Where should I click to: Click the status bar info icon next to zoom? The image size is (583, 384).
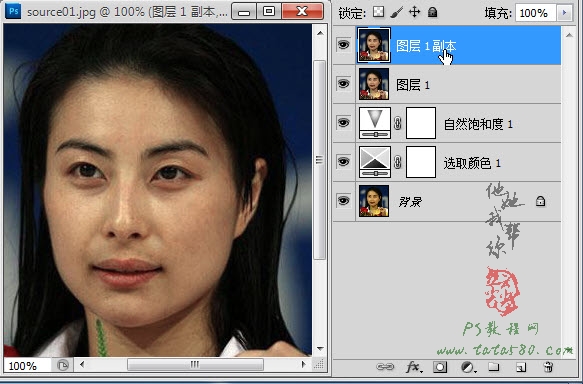(x=63, y=365)
